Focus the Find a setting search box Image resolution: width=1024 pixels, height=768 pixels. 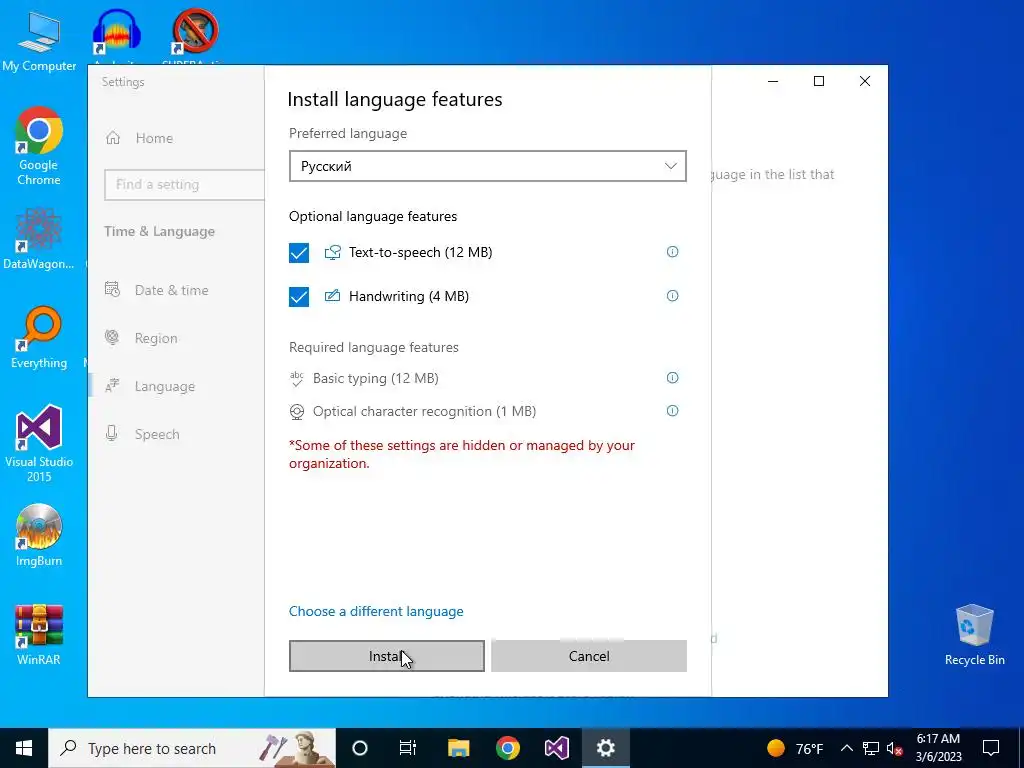coord(184,185)
